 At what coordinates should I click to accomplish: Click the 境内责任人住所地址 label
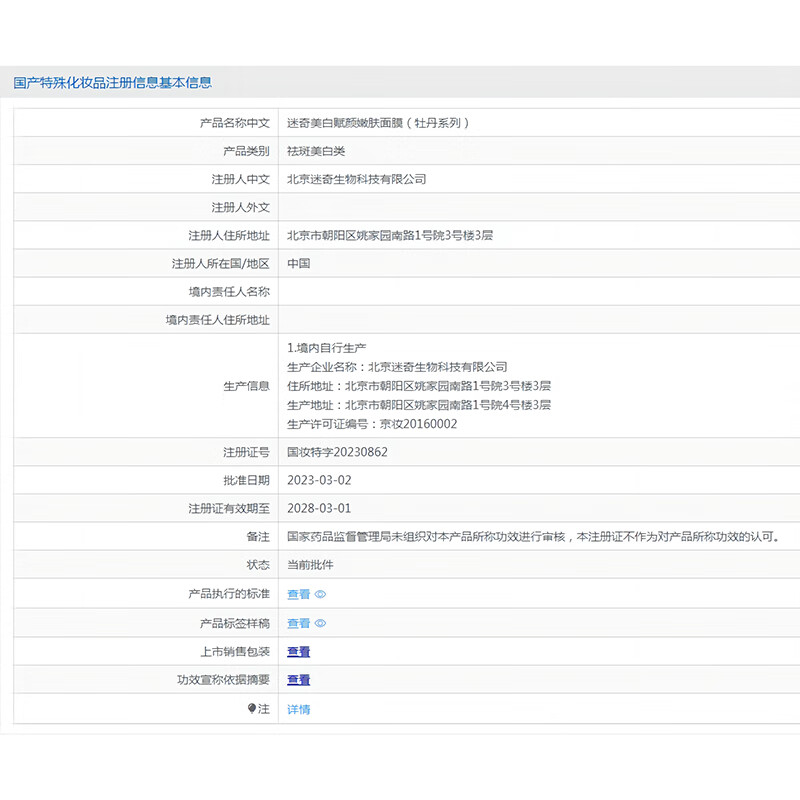click(x=217, y=320)
